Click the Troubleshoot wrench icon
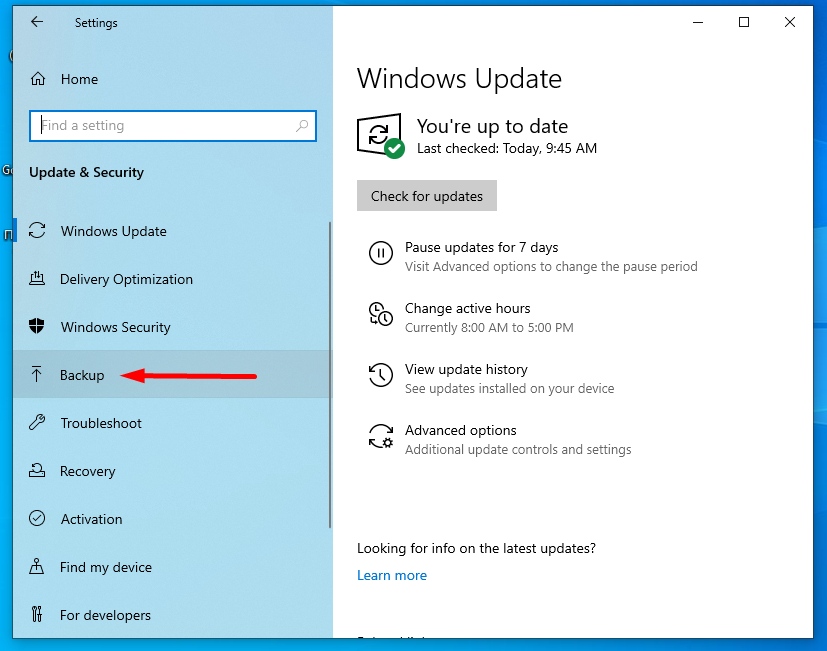This screenshot has width=827, height=651. [37, 423]
